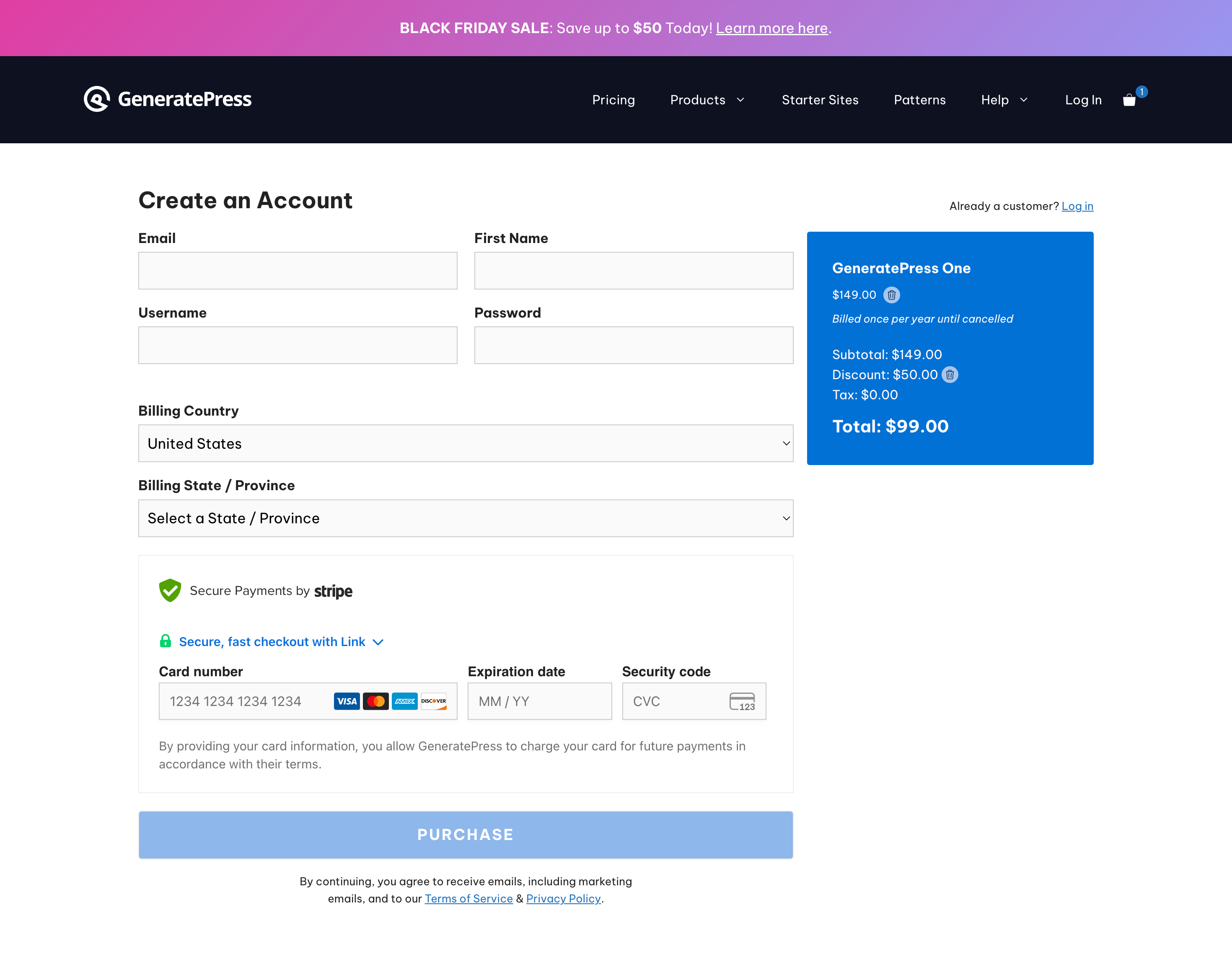The height and width of the screenshot is (967, 1232).
Task: Select the Mastercard icon
Action: 375,701
